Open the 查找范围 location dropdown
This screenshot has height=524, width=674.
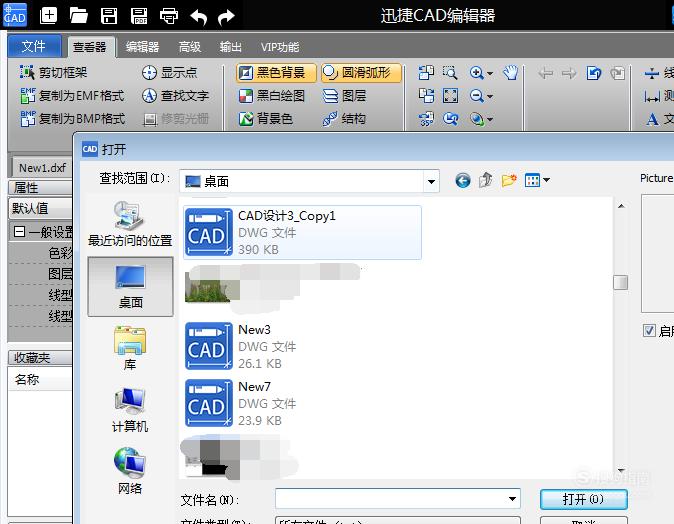click(431, 181)
